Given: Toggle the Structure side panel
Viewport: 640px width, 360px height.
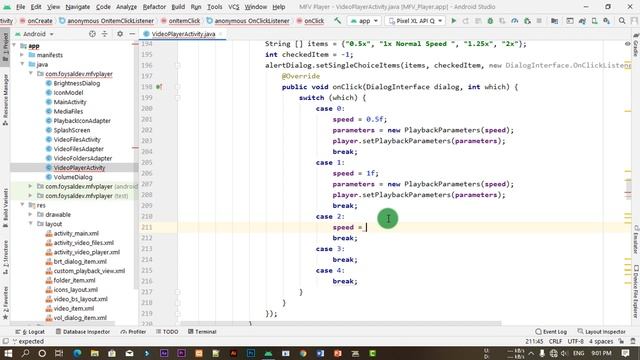Looking at the screenshot, I should click(5, 258).
